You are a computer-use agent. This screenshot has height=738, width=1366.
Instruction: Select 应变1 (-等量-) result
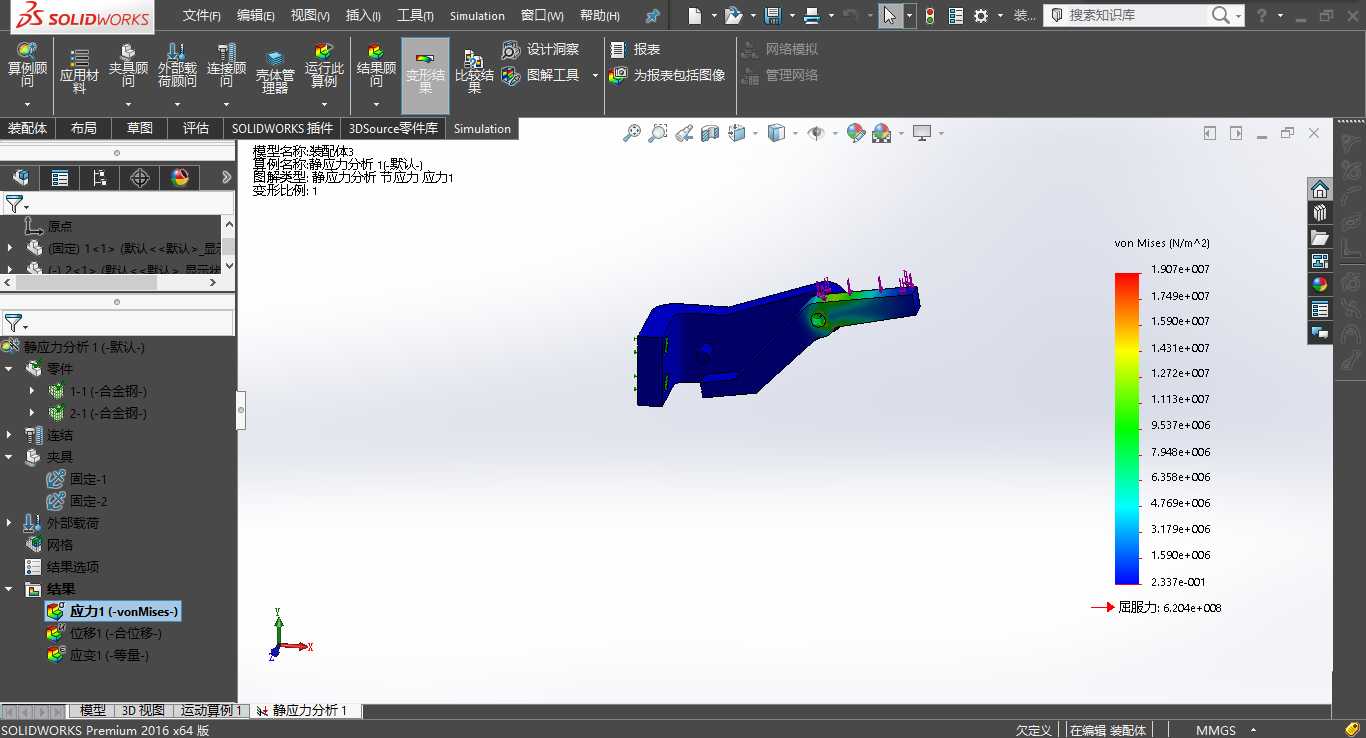point(98,655)
